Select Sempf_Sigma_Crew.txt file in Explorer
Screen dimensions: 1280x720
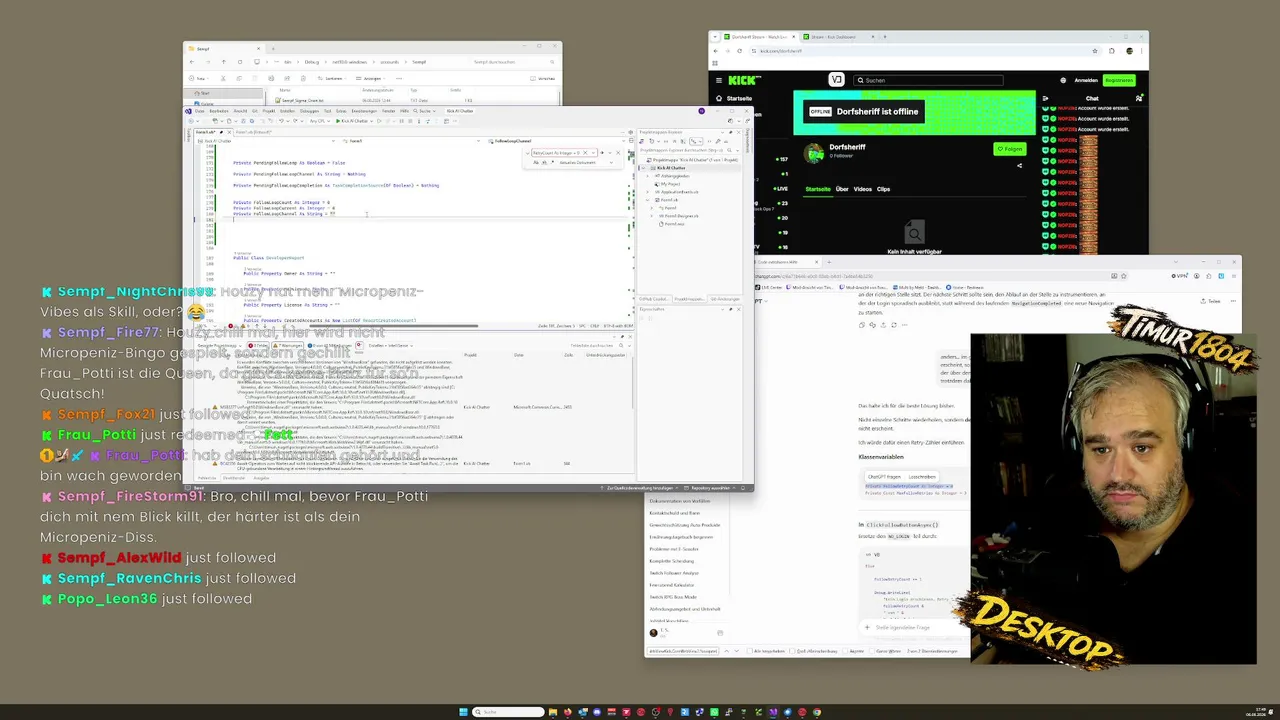302,100
